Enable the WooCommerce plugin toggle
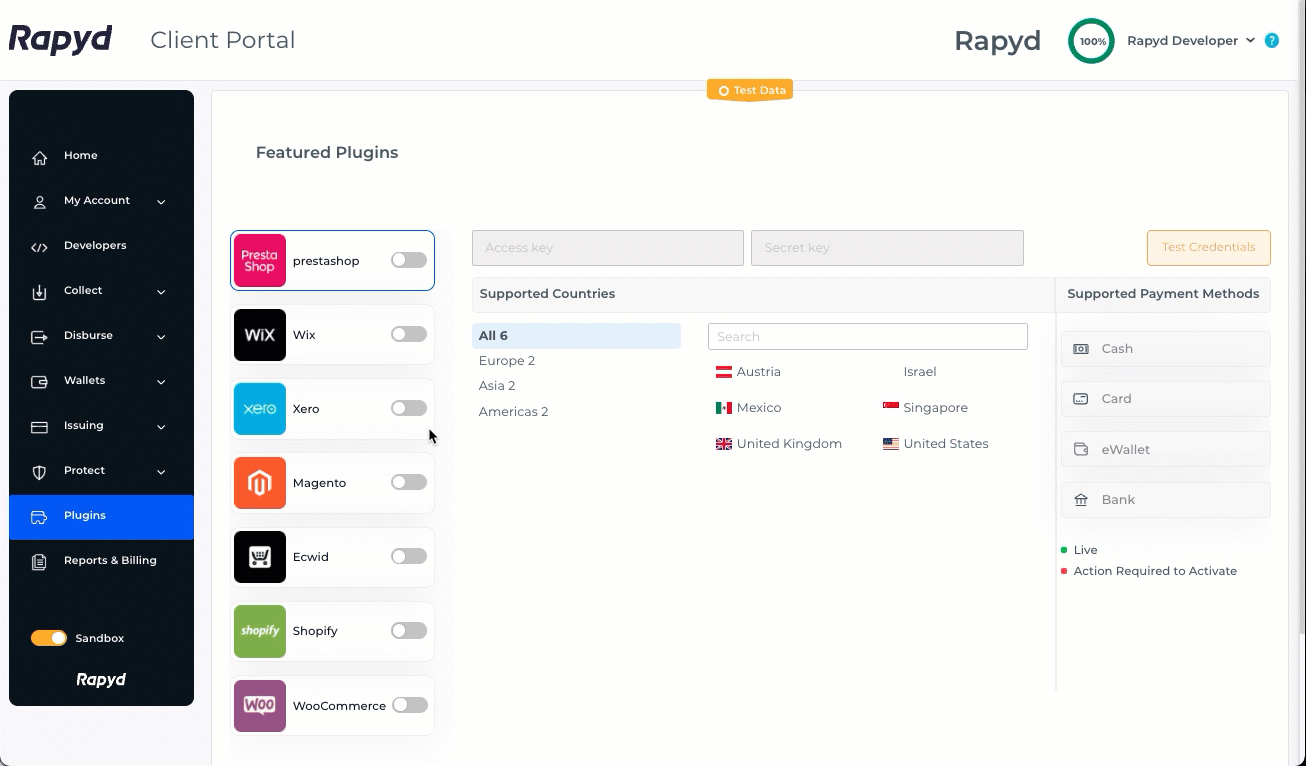This screenshot has height=766, width=1306. click(x=409, y=705)
